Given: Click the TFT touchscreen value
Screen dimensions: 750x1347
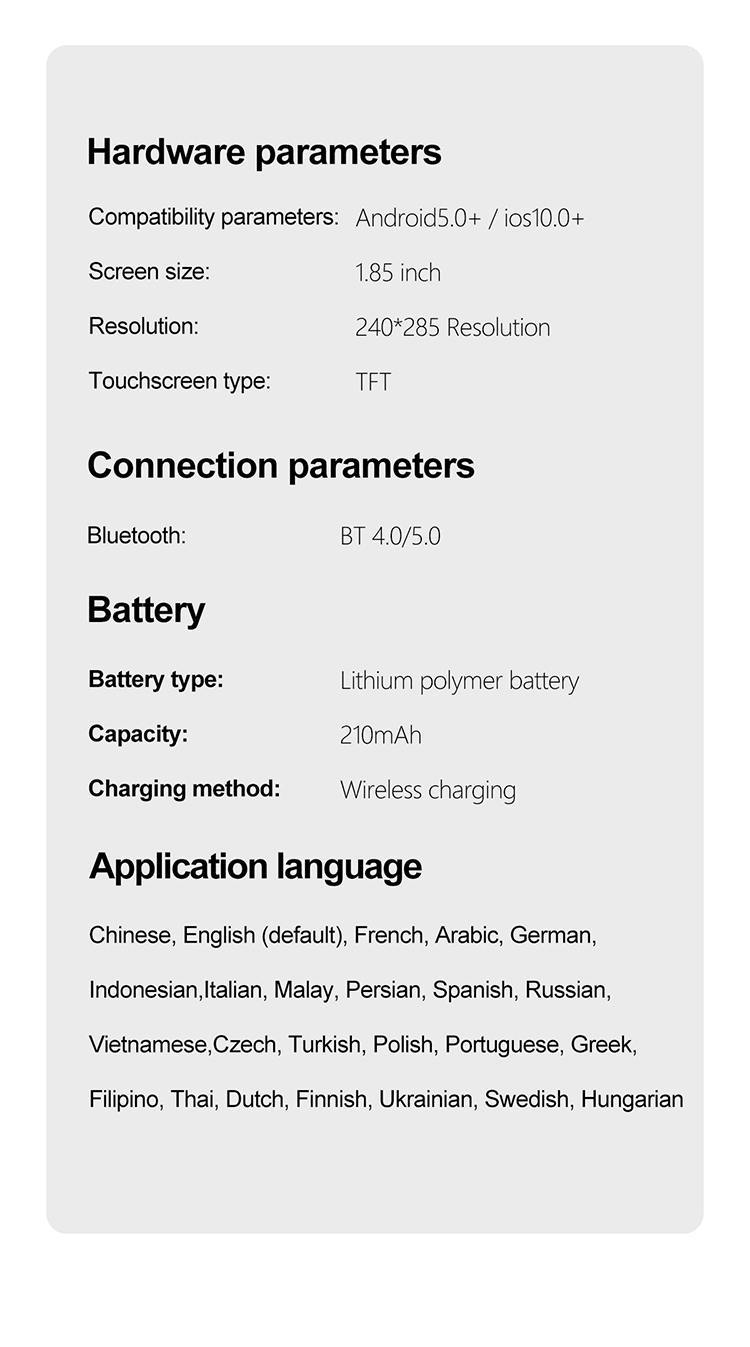Looking at the screenshot, I should 373,382.
